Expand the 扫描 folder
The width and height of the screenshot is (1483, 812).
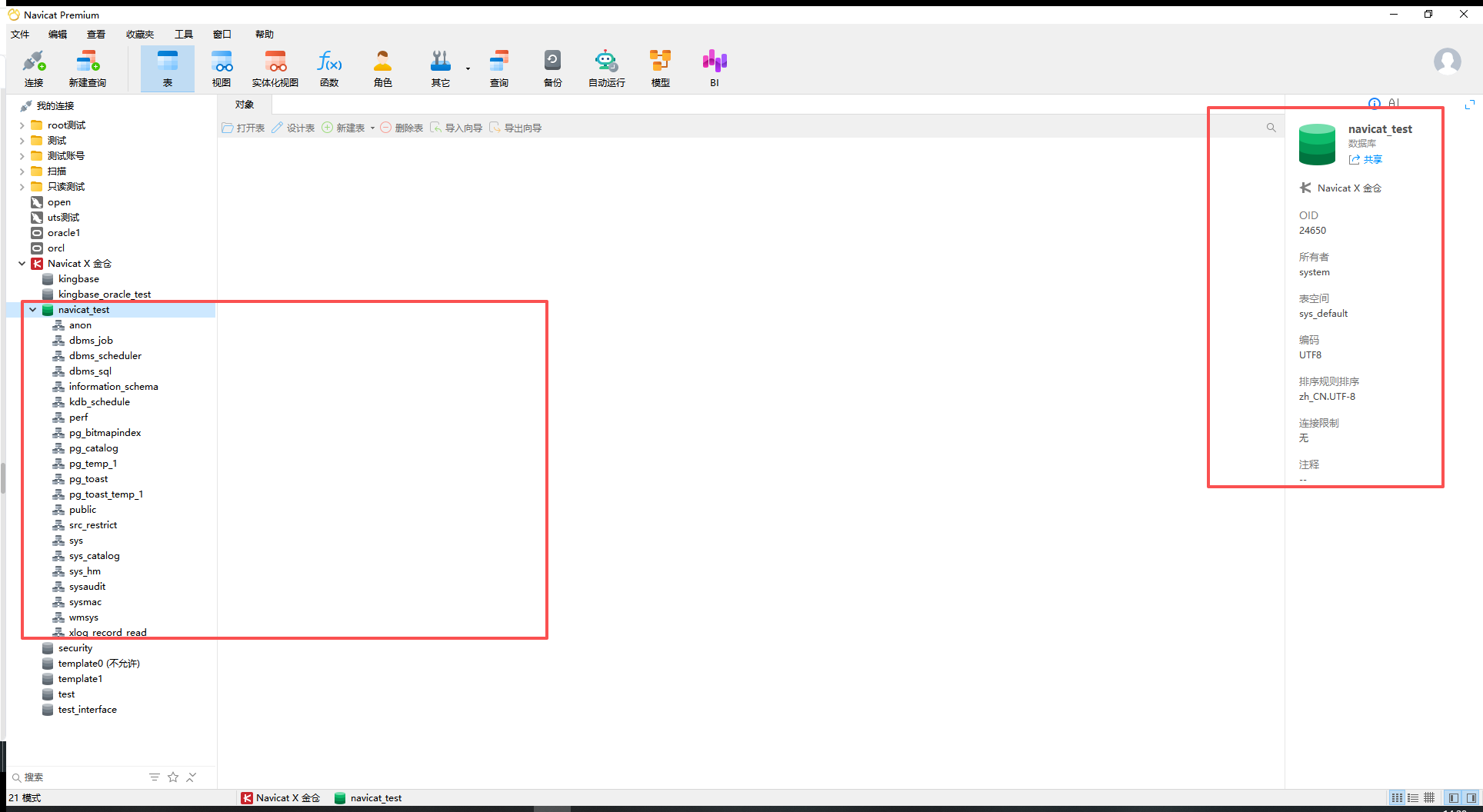[x=22, y=171]
